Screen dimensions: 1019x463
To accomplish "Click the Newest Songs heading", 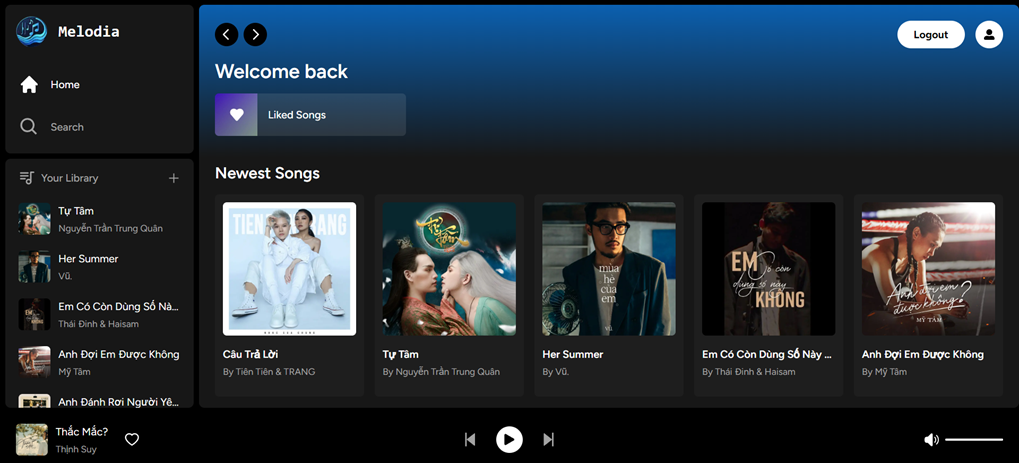I will coord(267,173).
